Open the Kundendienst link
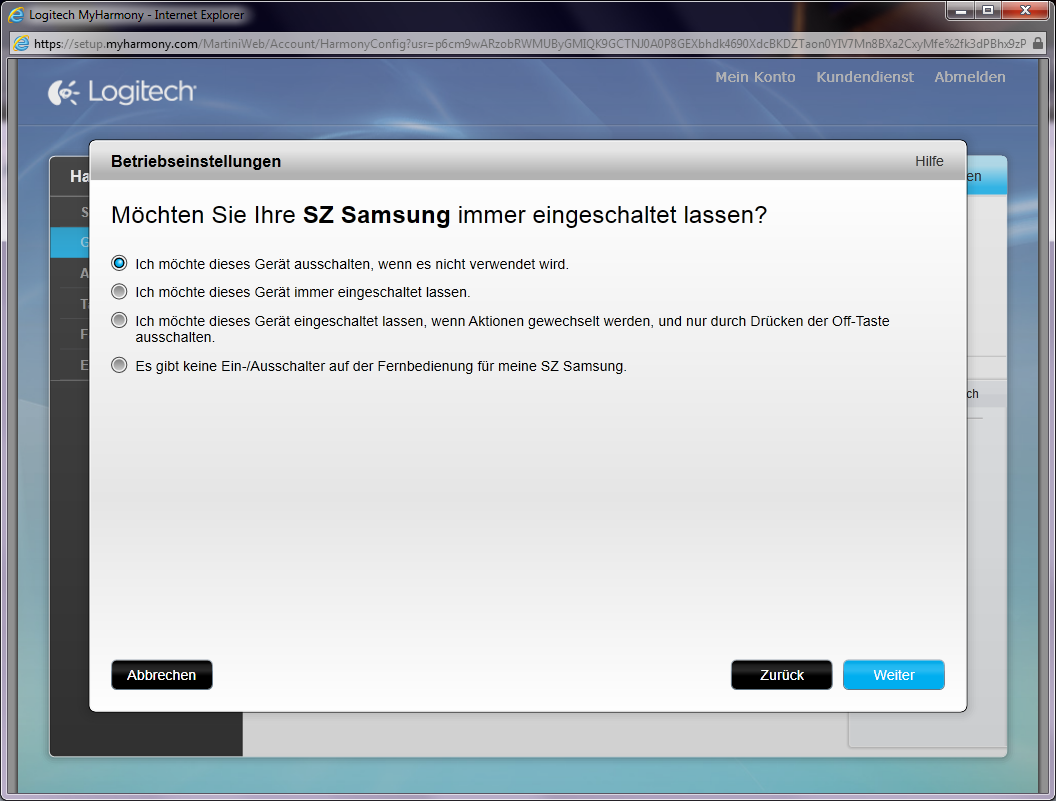This screenshot has width=1056, height=801. (865, 77)
